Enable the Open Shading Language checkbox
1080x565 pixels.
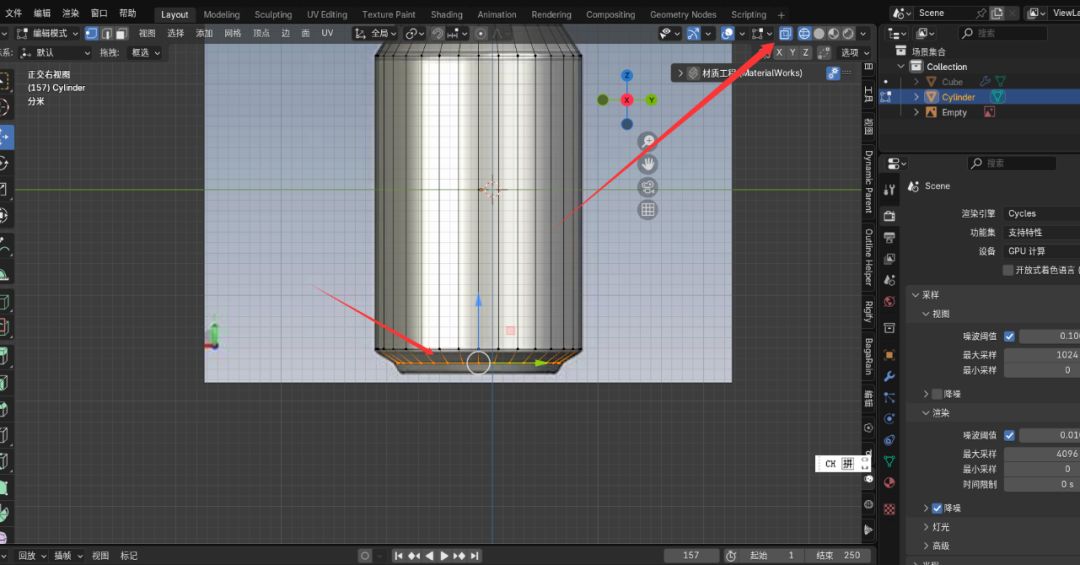(x=1008, y=270)
